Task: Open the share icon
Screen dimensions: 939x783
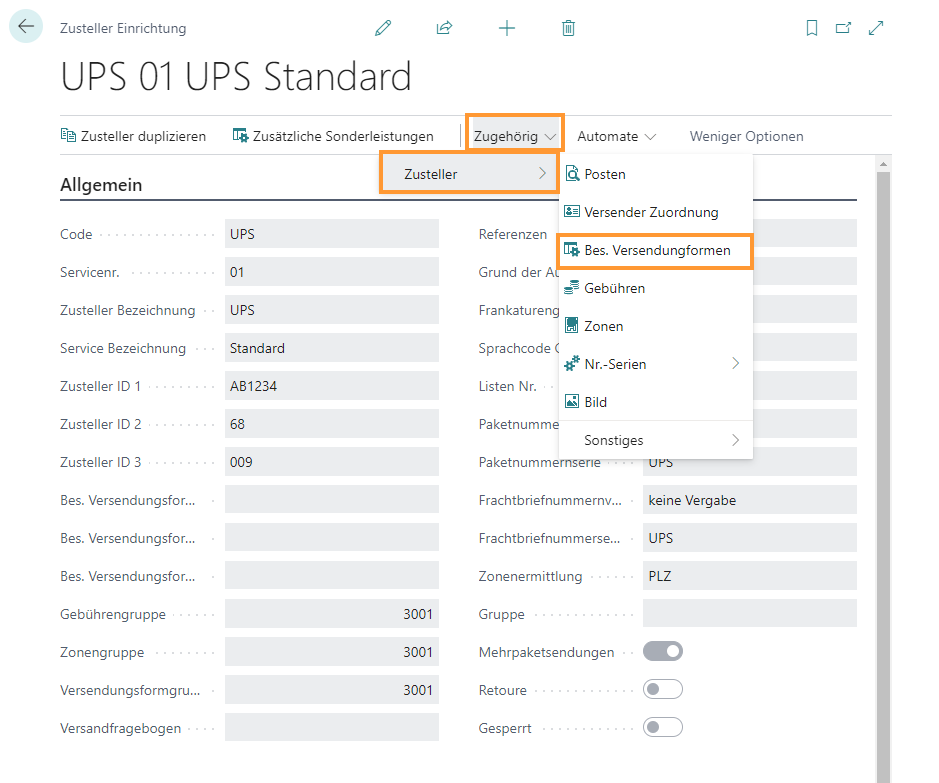Action: [x=444, y=28]
